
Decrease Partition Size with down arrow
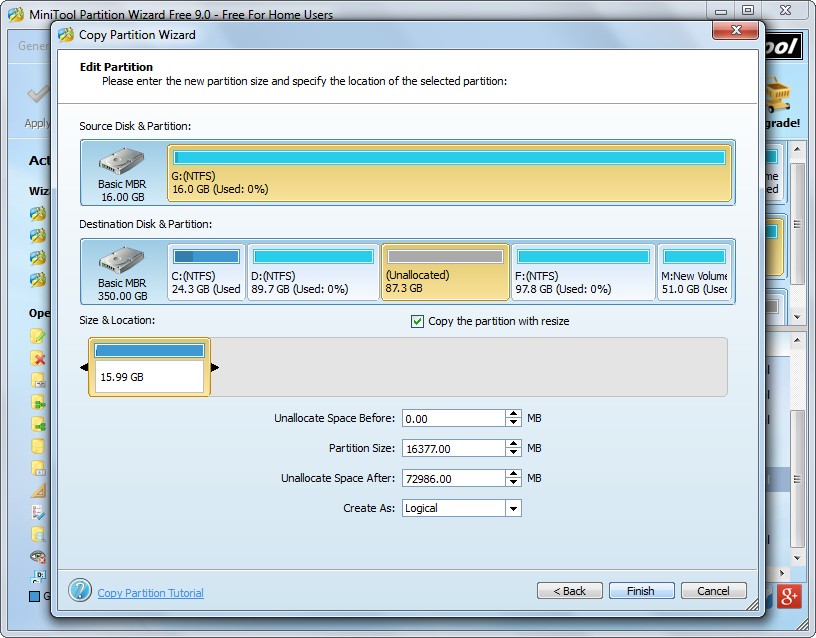[513, 452]
